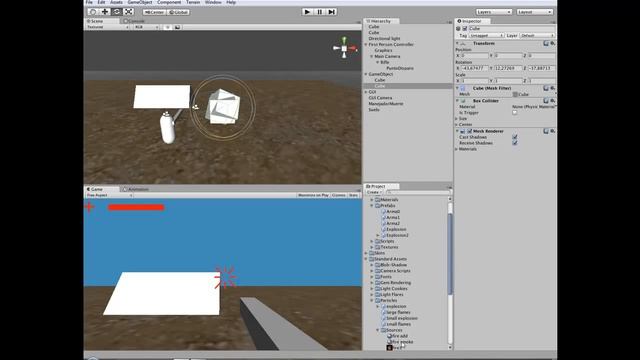Expand the Materials property in Mesh Renderer
The width and height of the screenshot is (640, 360).
click(x=457, y=149)
